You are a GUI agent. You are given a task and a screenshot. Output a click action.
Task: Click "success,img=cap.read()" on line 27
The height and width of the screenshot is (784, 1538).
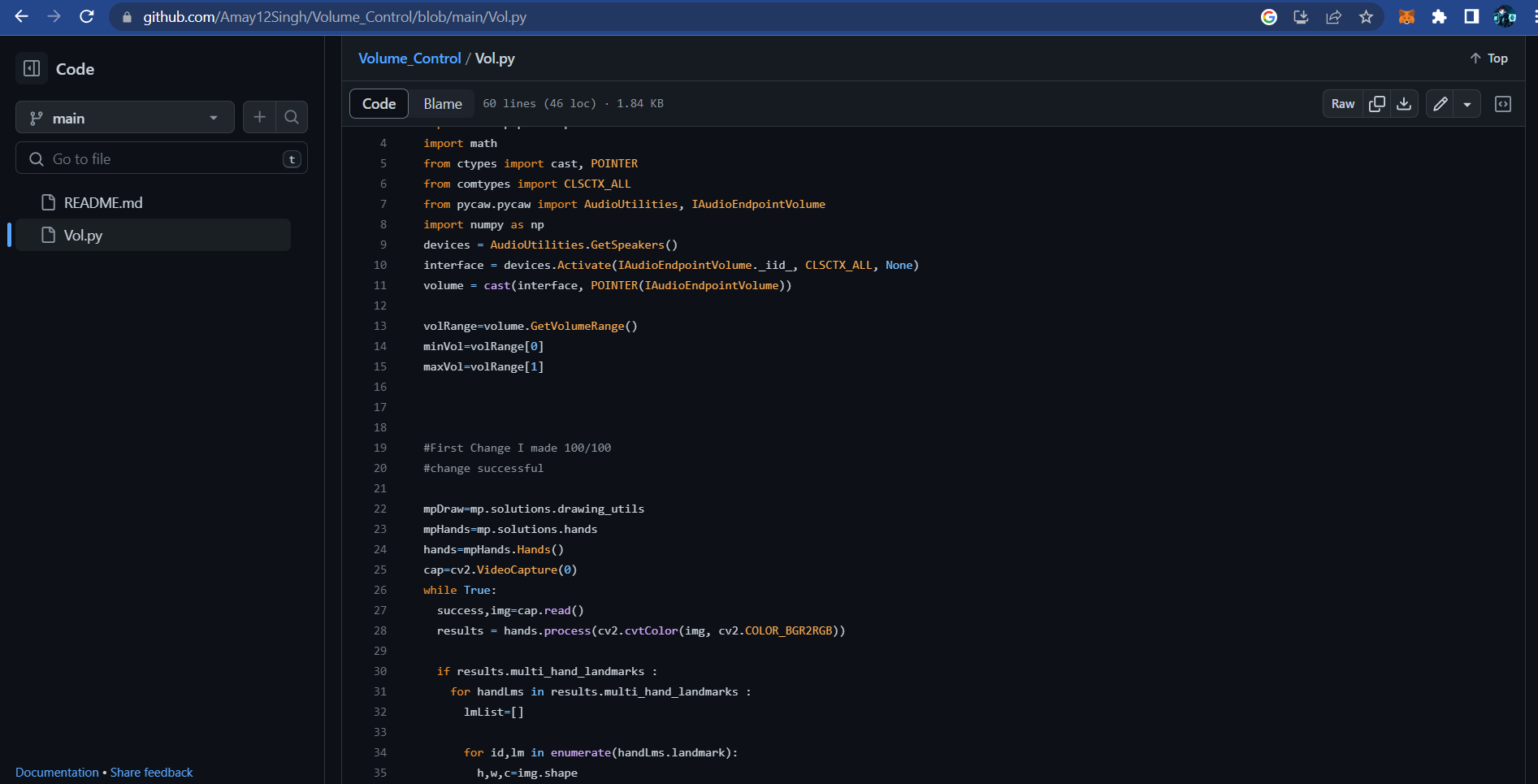click(510, 610)
